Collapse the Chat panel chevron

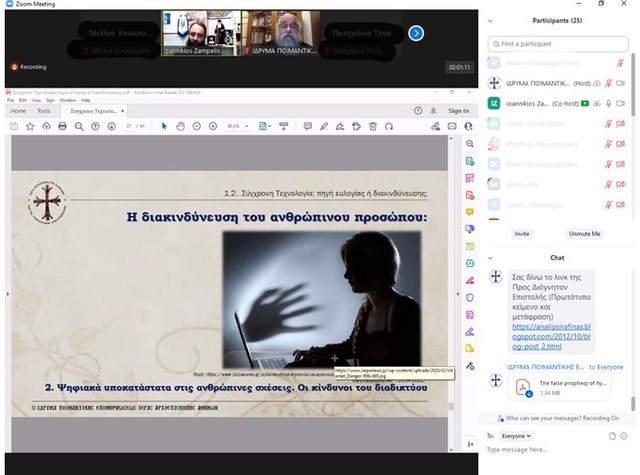coord(492,258)
